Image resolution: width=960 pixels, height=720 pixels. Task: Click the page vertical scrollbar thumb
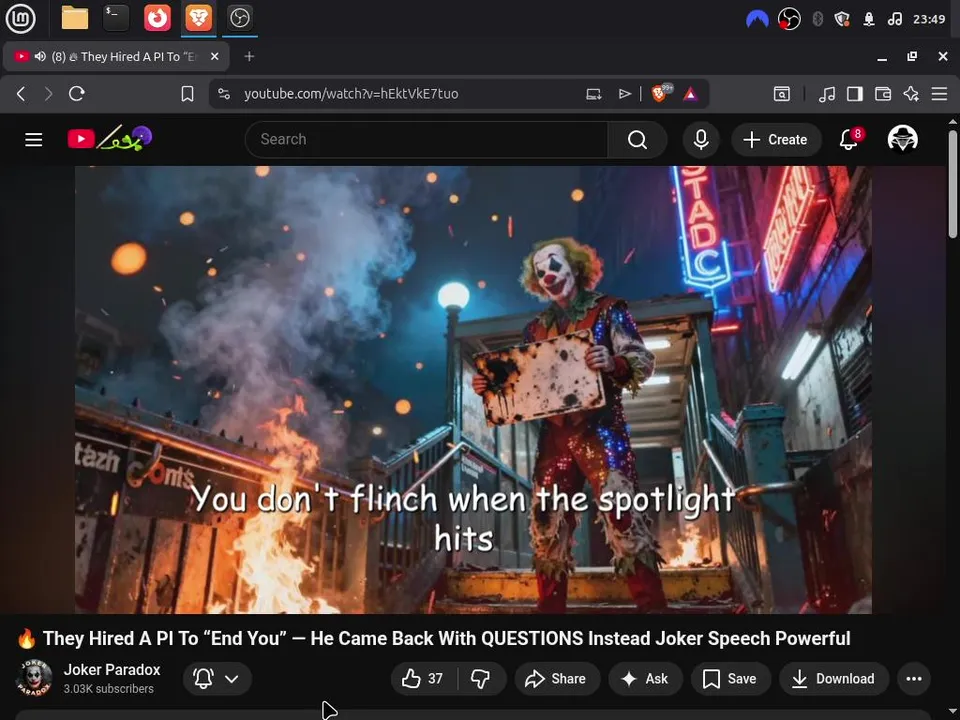click(953, 184)
